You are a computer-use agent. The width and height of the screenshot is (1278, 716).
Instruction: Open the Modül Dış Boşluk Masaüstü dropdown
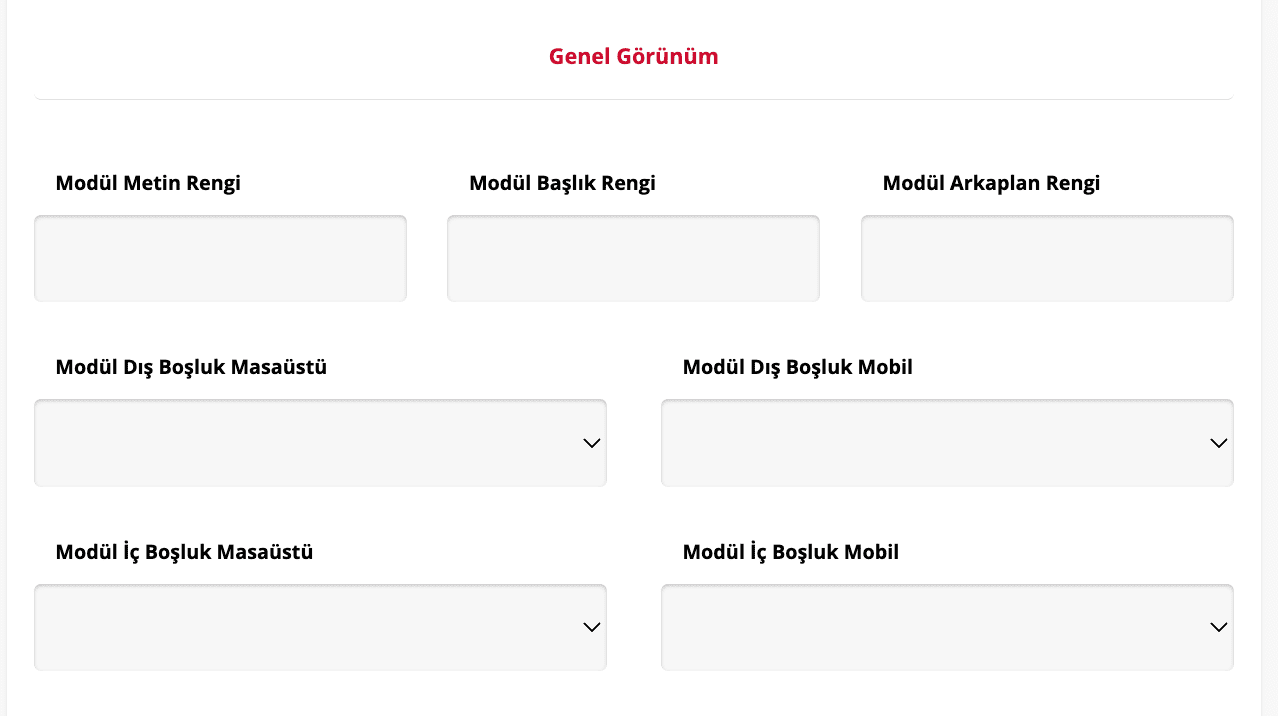[x=320, y=442]
